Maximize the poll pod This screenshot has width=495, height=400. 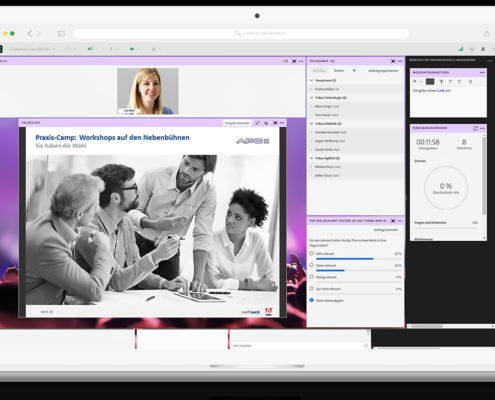coord(393,221)
